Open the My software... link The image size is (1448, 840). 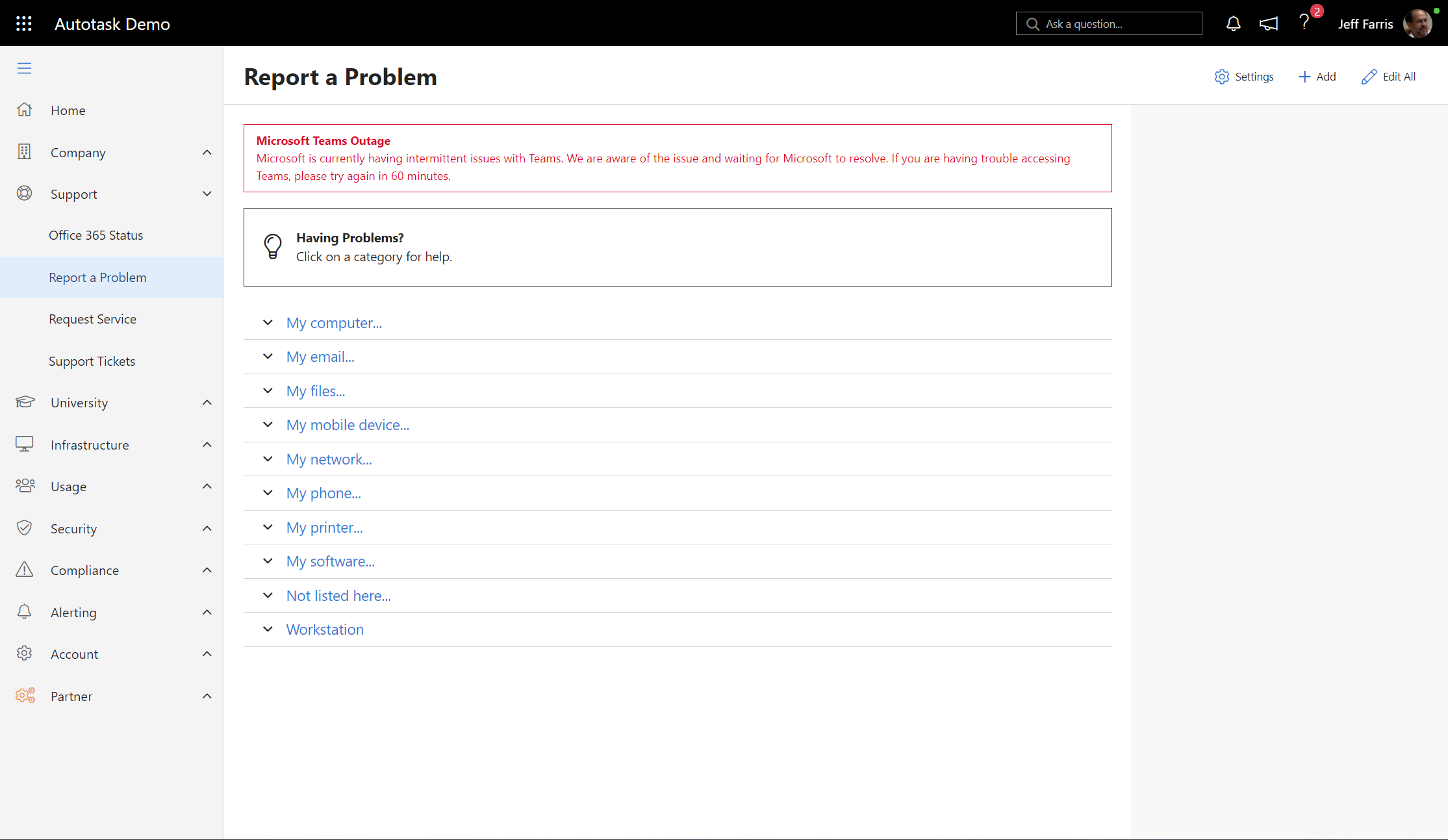click(x=331, y=561)
